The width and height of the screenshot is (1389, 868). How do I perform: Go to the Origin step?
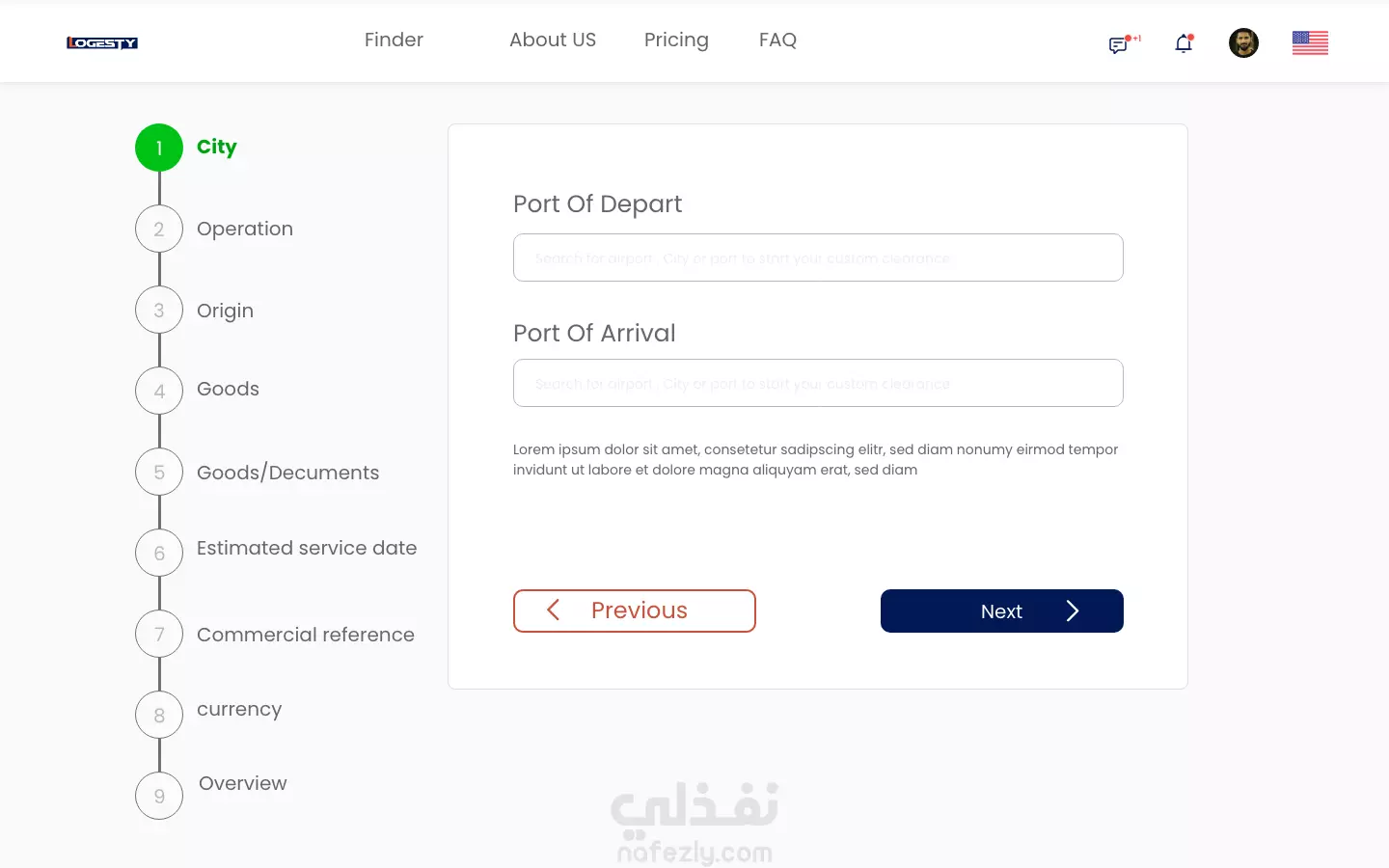[x=225, y=311]
